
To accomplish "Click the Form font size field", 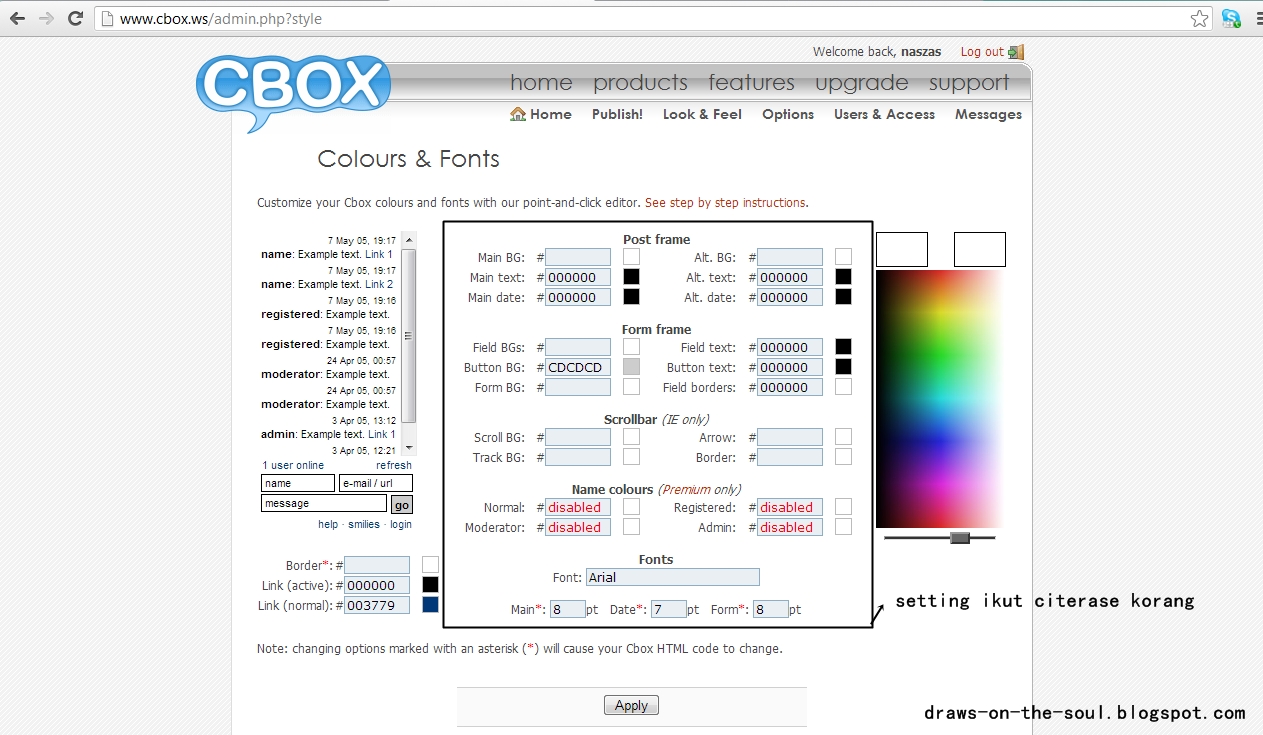I will coord(771,609).
